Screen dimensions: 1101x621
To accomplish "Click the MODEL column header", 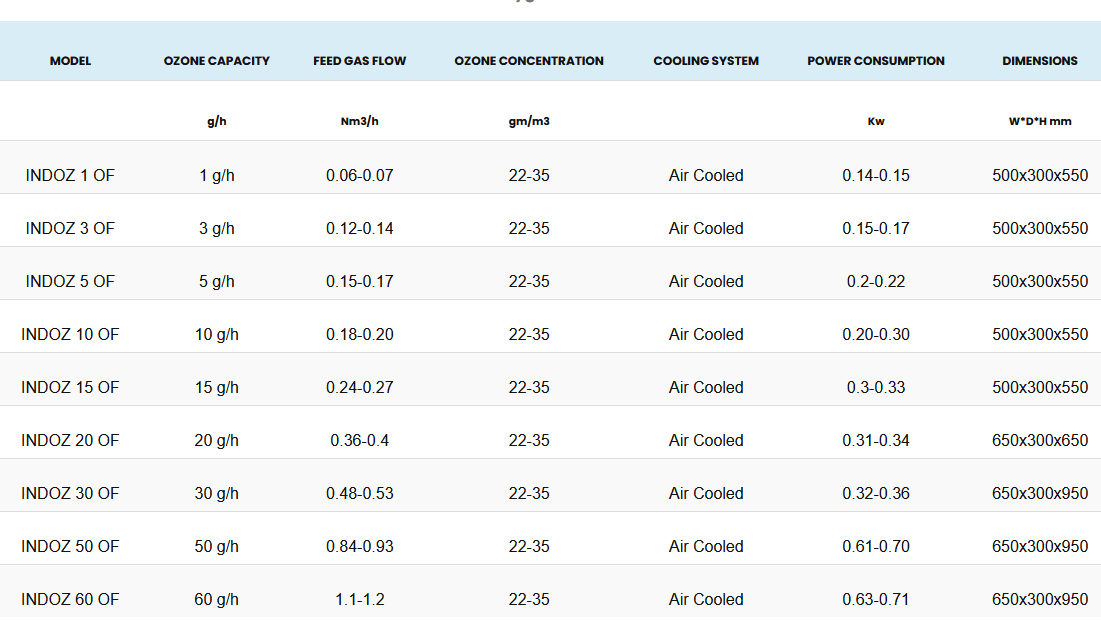I will pos(70,61).
